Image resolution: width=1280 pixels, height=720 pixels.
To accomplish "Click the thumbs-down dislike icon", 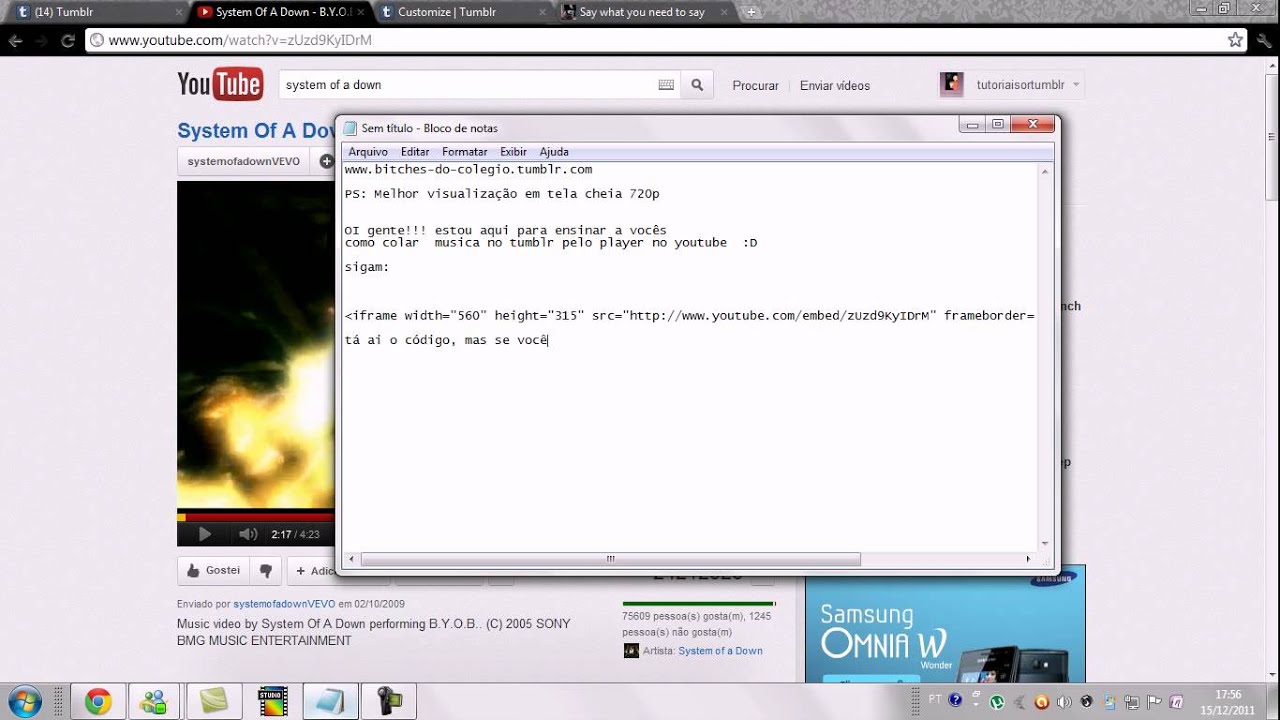I will pos(266,570).
